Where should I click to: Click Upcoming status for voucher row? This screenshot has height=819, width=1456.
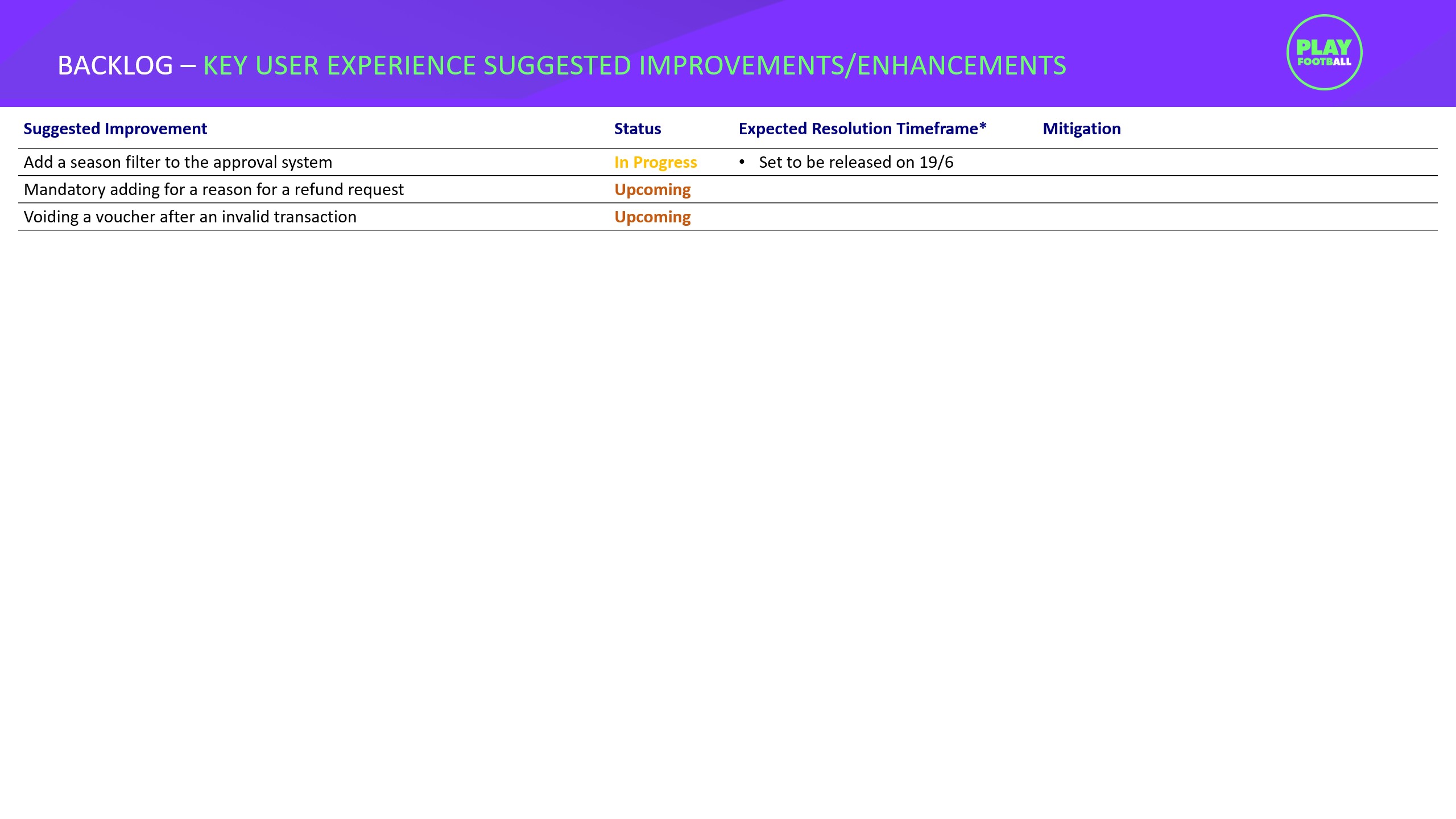coord(652,217)
